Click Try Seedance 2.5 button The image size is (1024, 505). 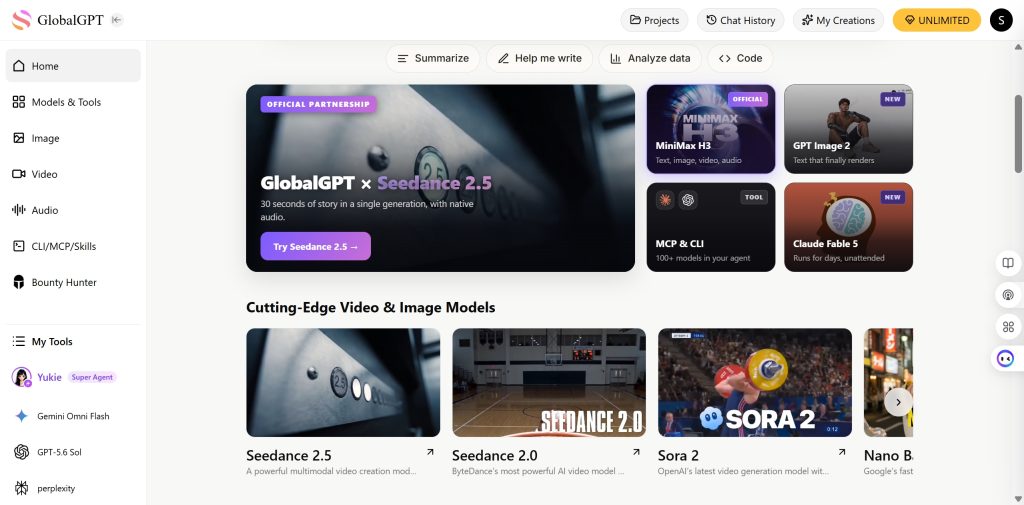[315, 246]
